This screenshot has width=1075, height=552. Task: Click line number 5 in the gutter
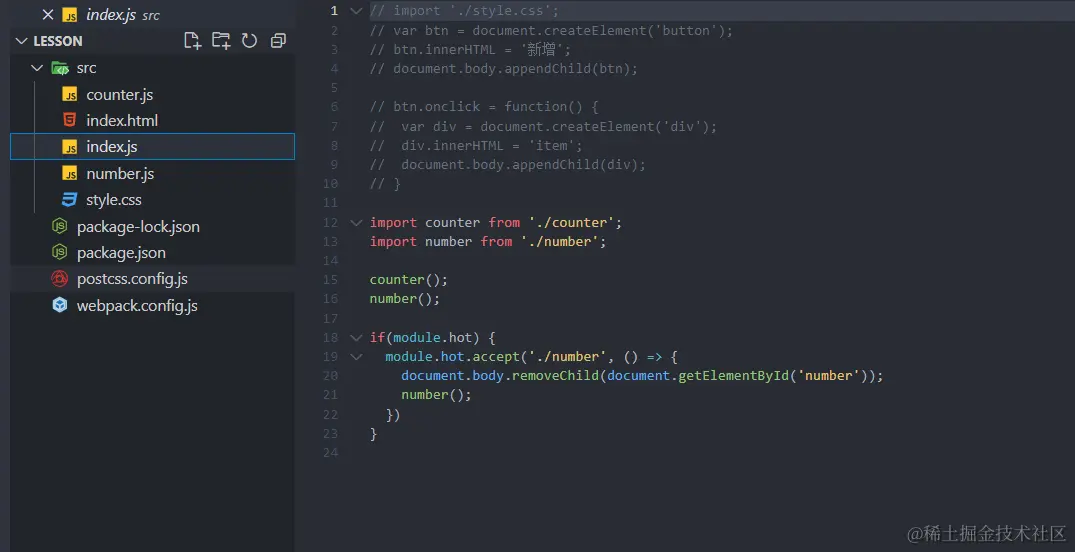tap(334, 88)
